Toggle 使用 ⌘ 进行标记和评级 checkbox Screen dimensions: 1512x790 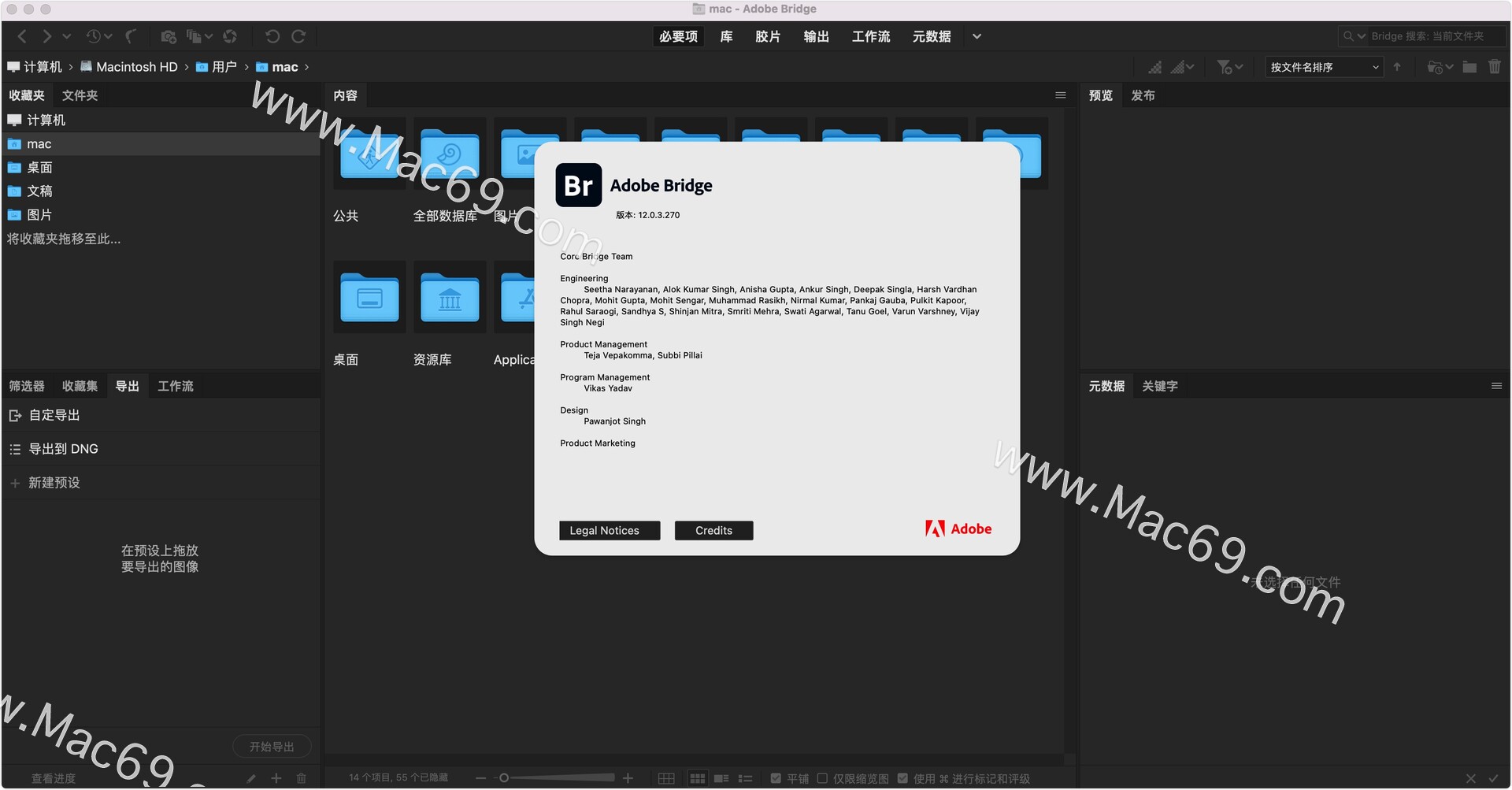coord(902,778)
